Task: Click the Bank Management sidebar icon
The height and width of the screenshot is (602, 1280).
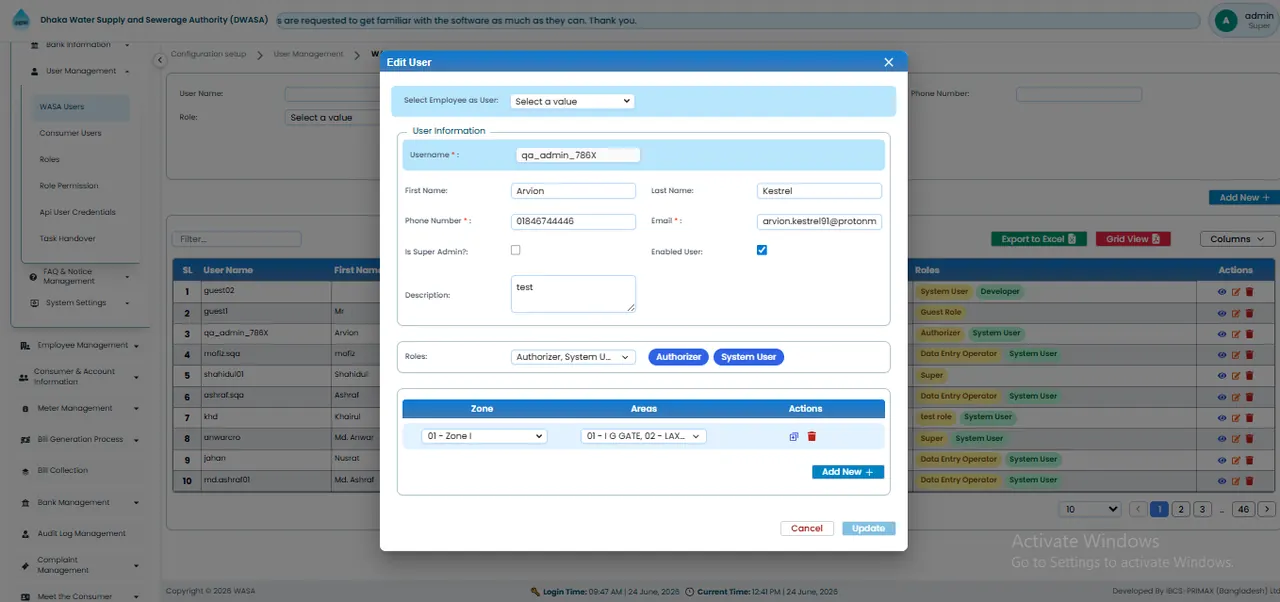Action: click(x=25, y=503)
